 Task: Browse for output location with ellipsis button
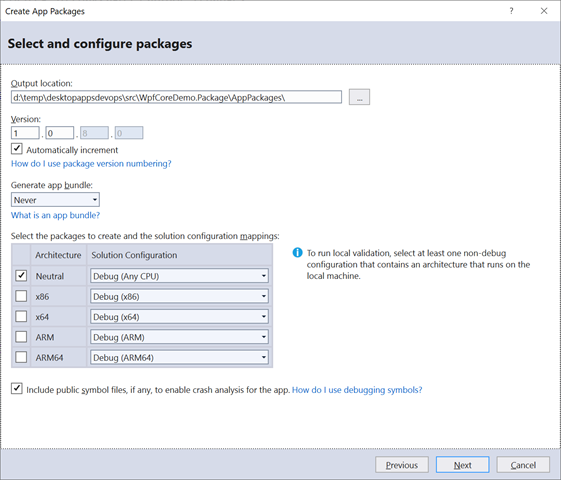pos(359,97)
